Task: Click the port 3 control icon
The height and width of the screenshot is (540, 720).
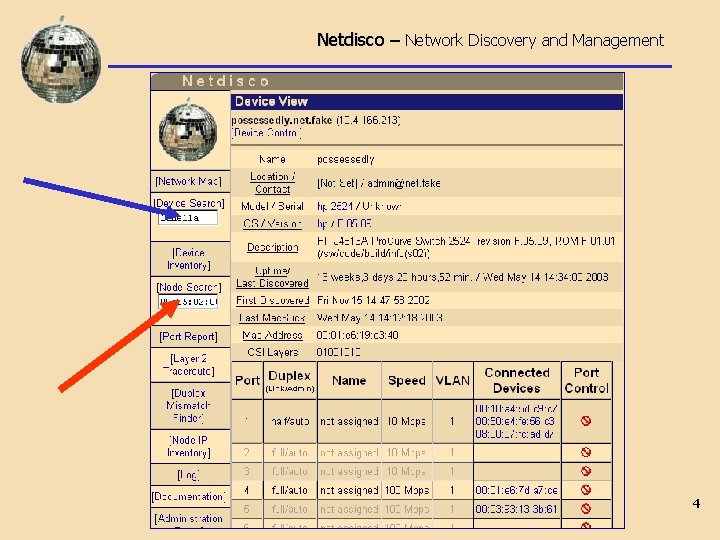Action: (x=586, y=471)
